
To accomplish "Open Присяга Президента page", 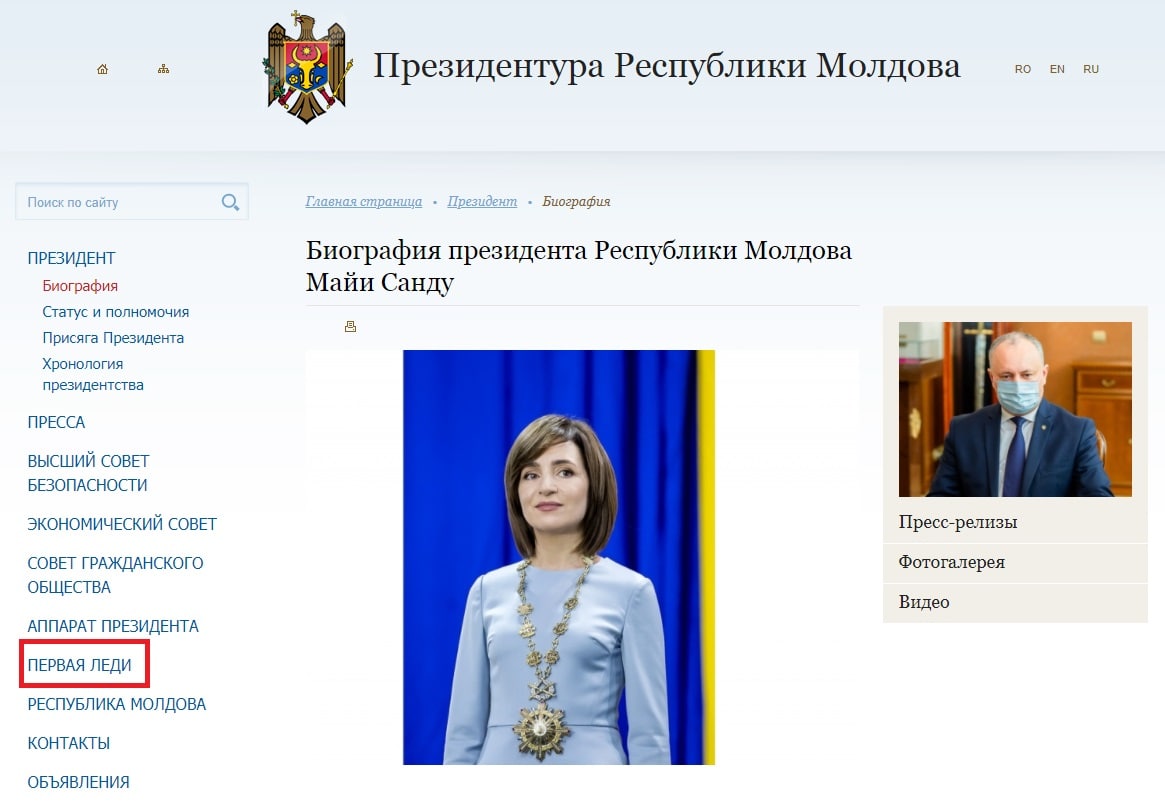I will tap(113, 338).
